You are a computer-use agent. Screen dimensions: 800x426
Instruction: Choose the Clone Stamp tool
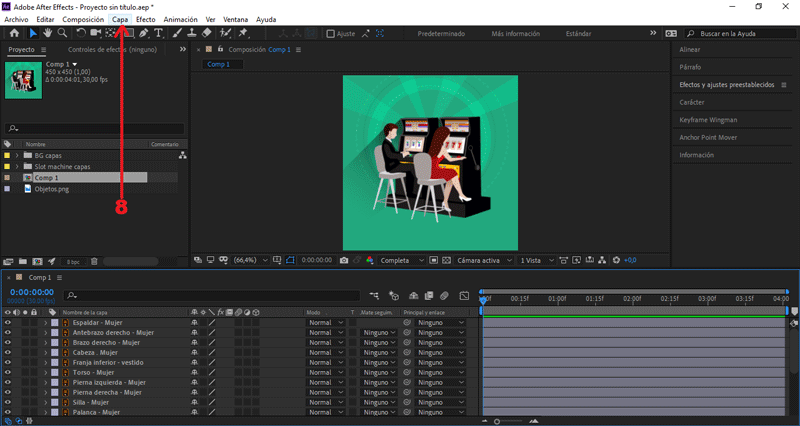(x=191, y=33)
